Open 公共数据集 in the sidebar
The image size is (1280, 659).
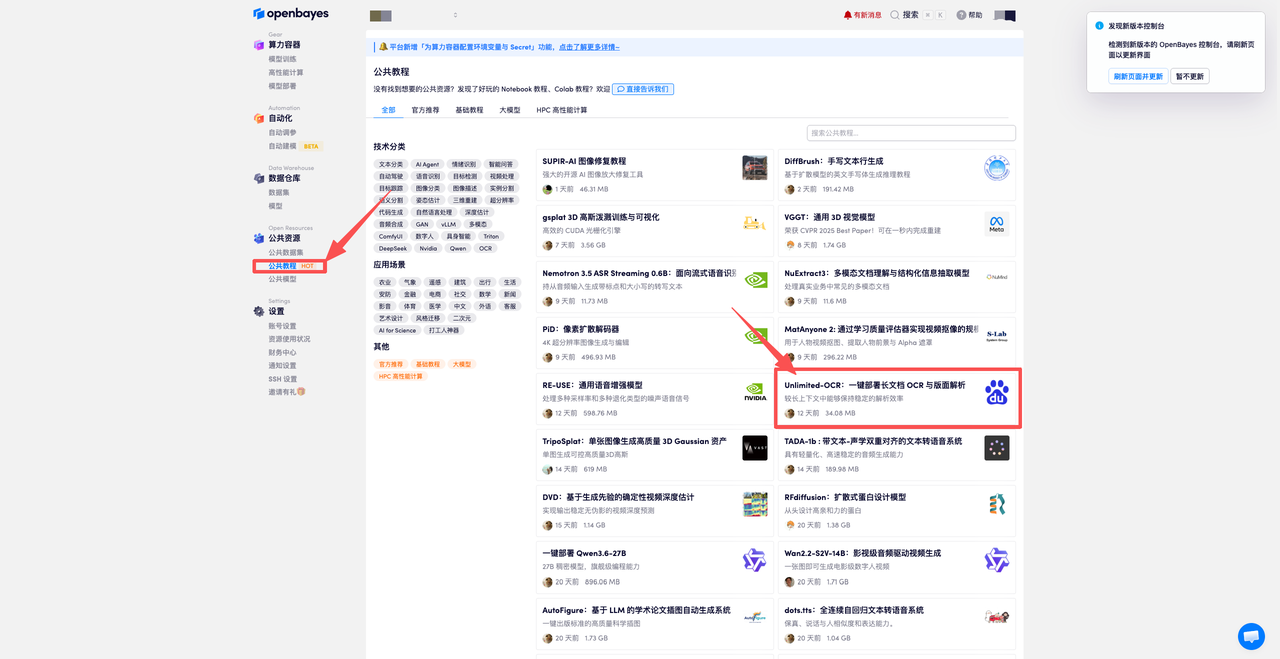coord(286,252)
